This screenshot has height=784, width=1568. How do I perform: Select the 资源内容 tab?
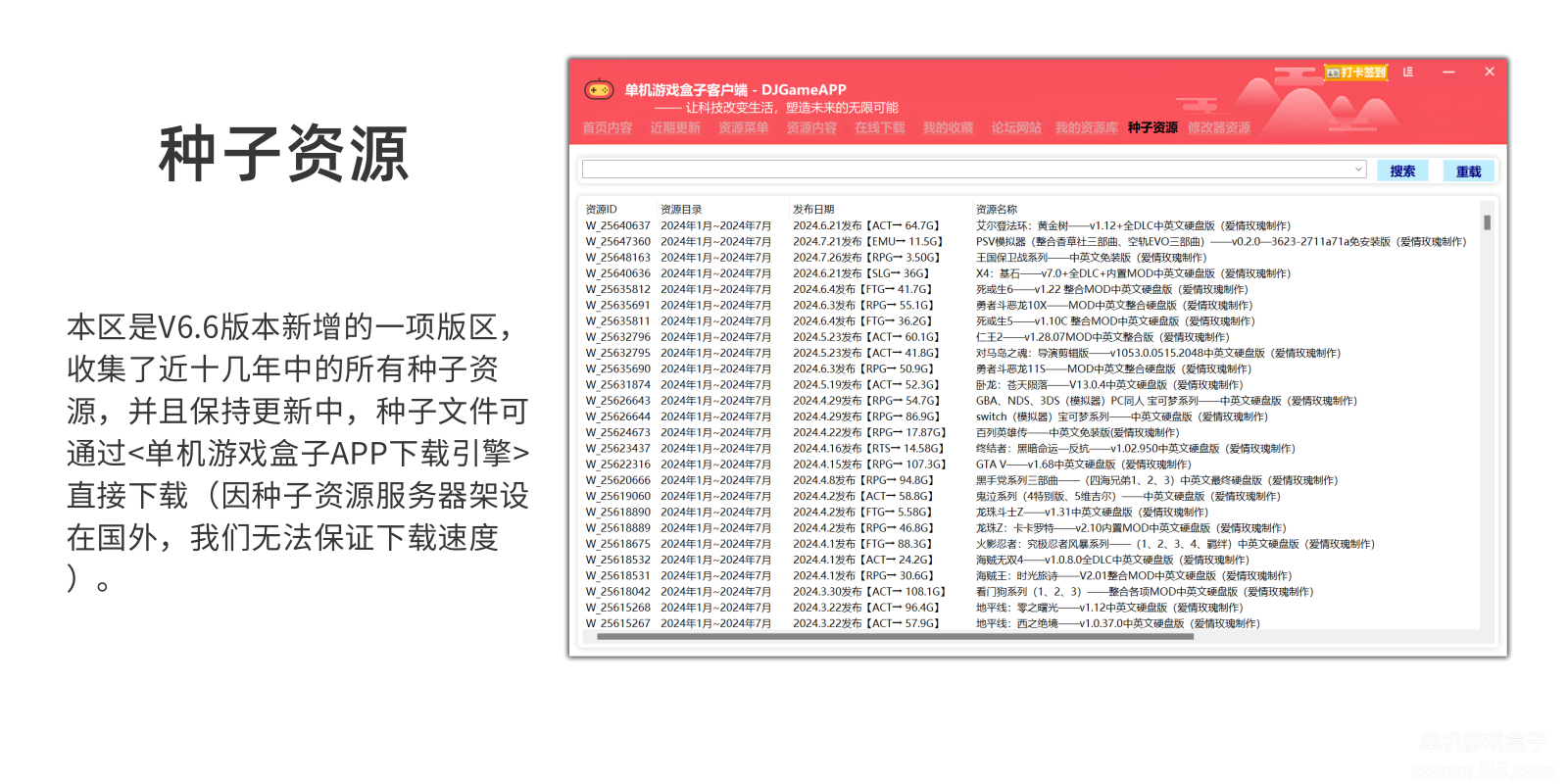811,128
